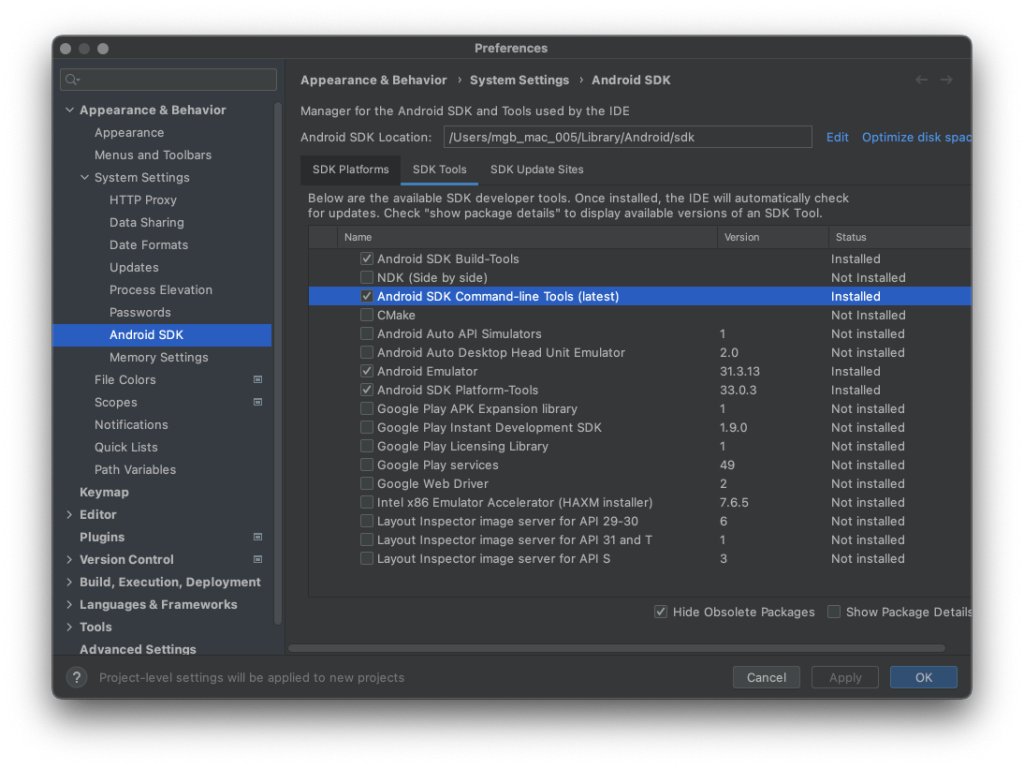Check Android Auto API Simulators checkbox
1024x768 pixels.
coord(366,334)
